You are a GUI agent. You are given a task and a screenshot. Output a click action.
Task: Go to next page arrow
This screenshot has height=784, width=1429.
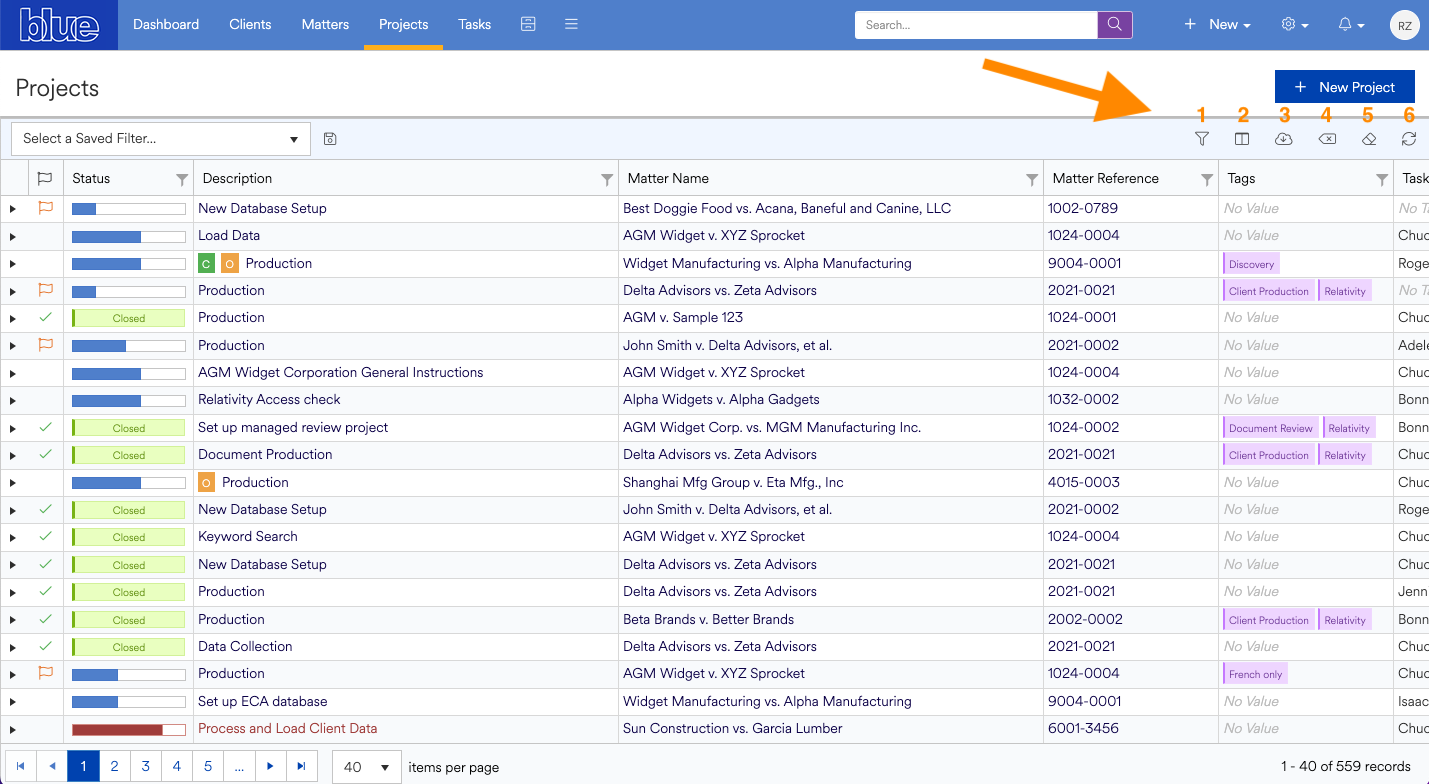[270, 767]
